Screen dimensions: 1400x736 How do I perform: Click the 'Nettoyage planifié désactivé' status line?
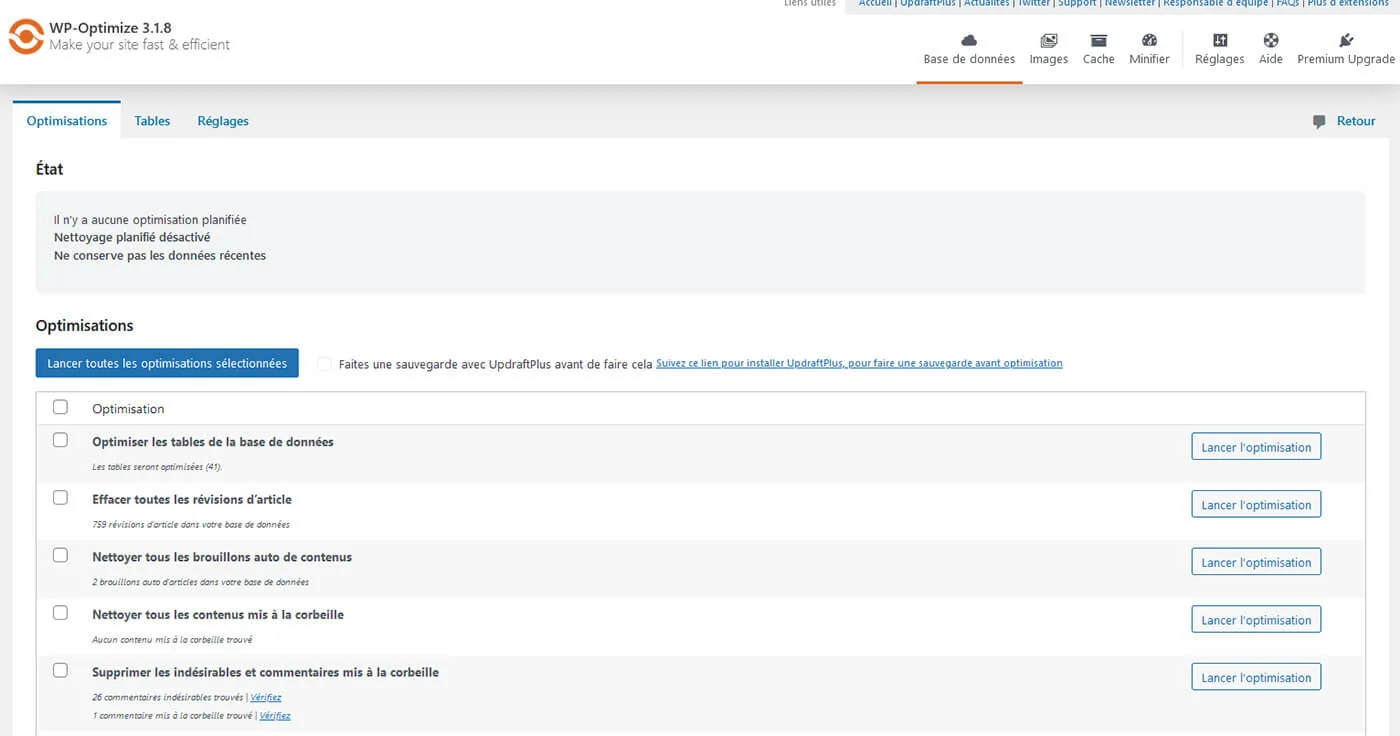(132, 238)
